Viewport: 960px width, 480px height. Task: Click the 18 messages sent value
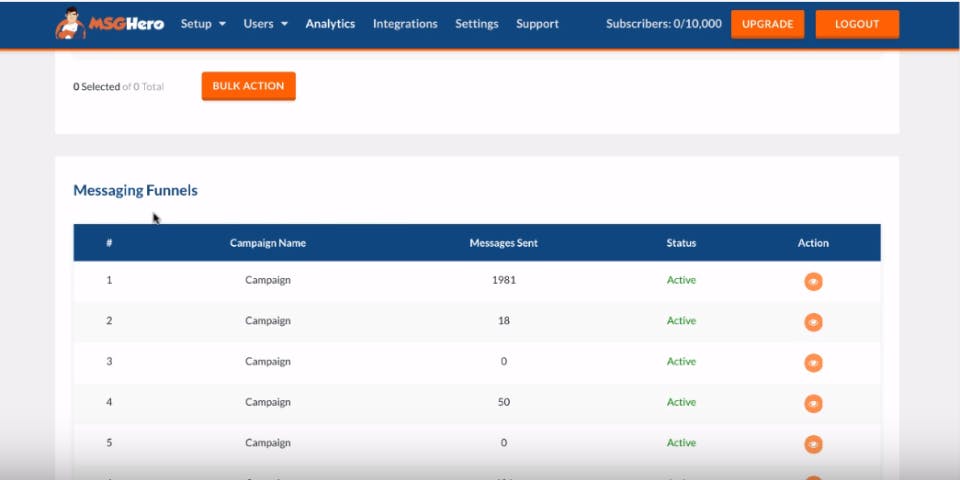(x=503, y=321)
